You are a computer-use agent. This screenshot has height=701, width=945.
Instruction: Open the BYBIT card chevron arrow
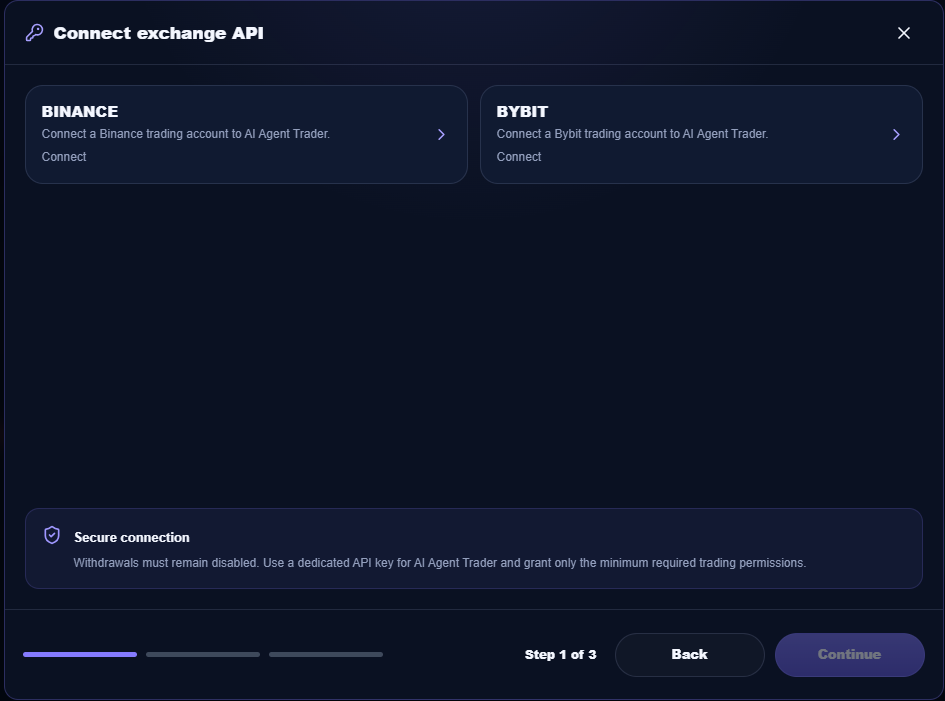896,134
